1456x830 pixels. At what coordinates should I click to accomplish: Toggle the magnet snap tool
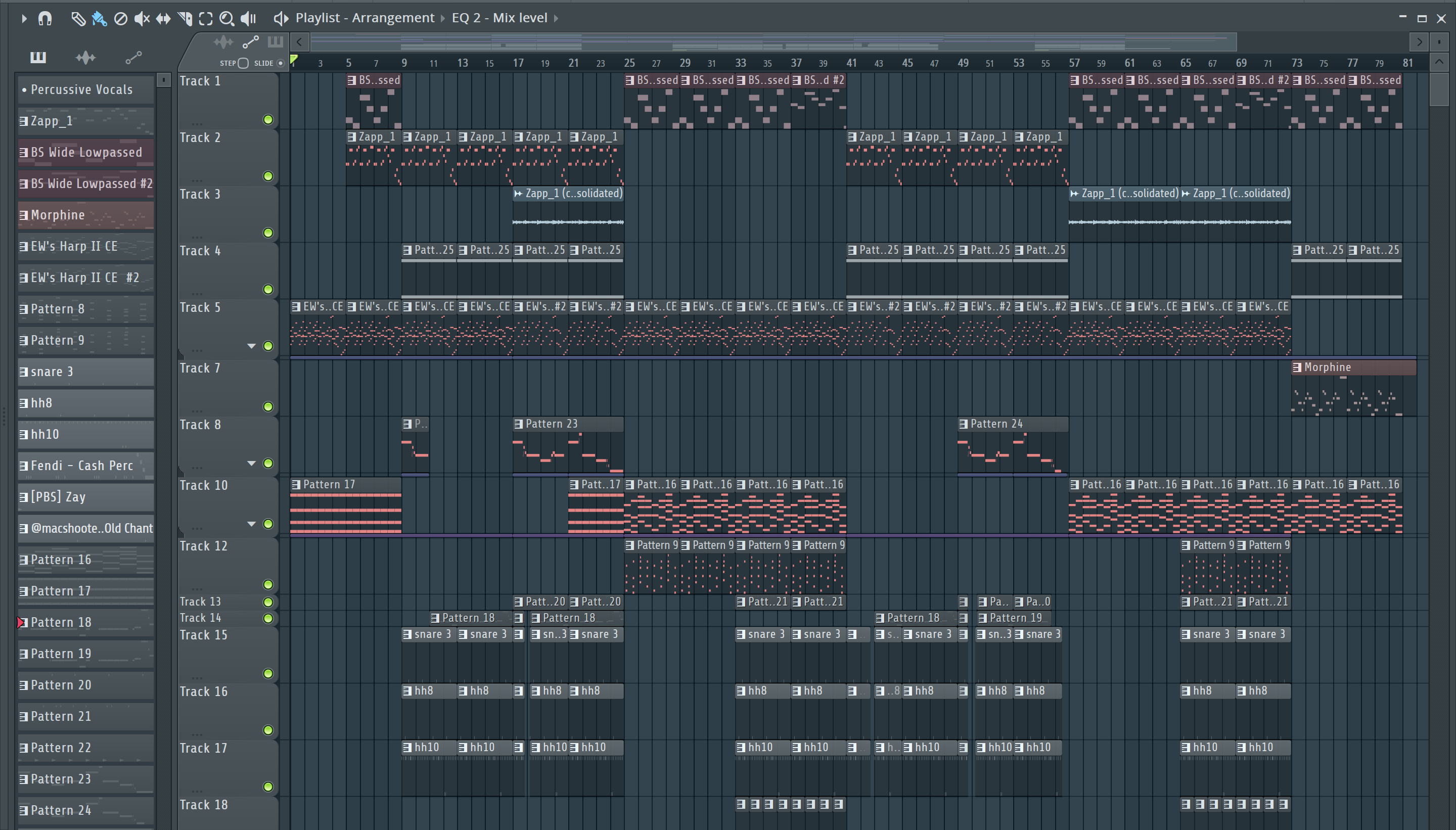45,18
